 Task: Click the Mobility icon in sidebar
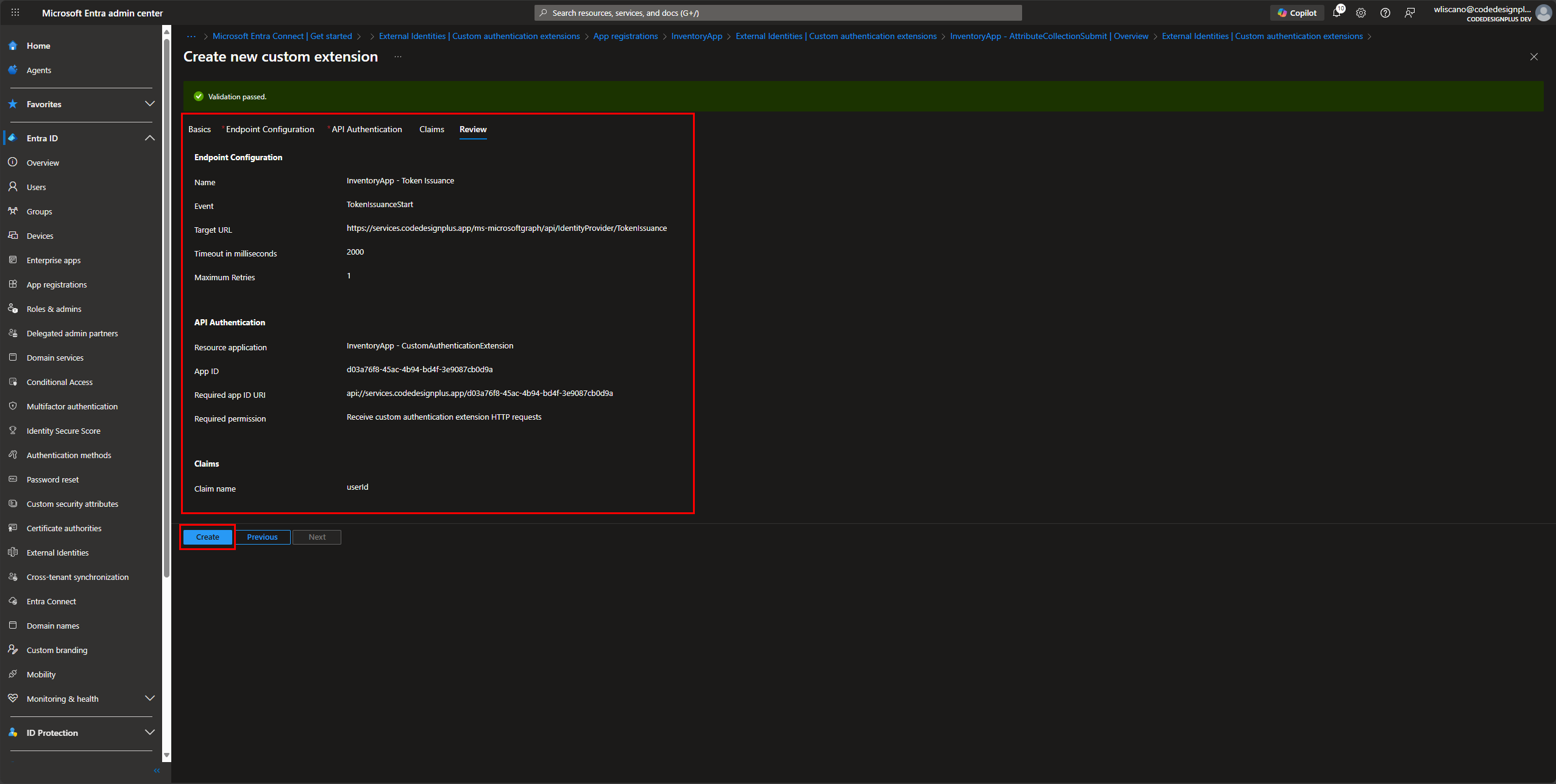(x=13, y=674)
